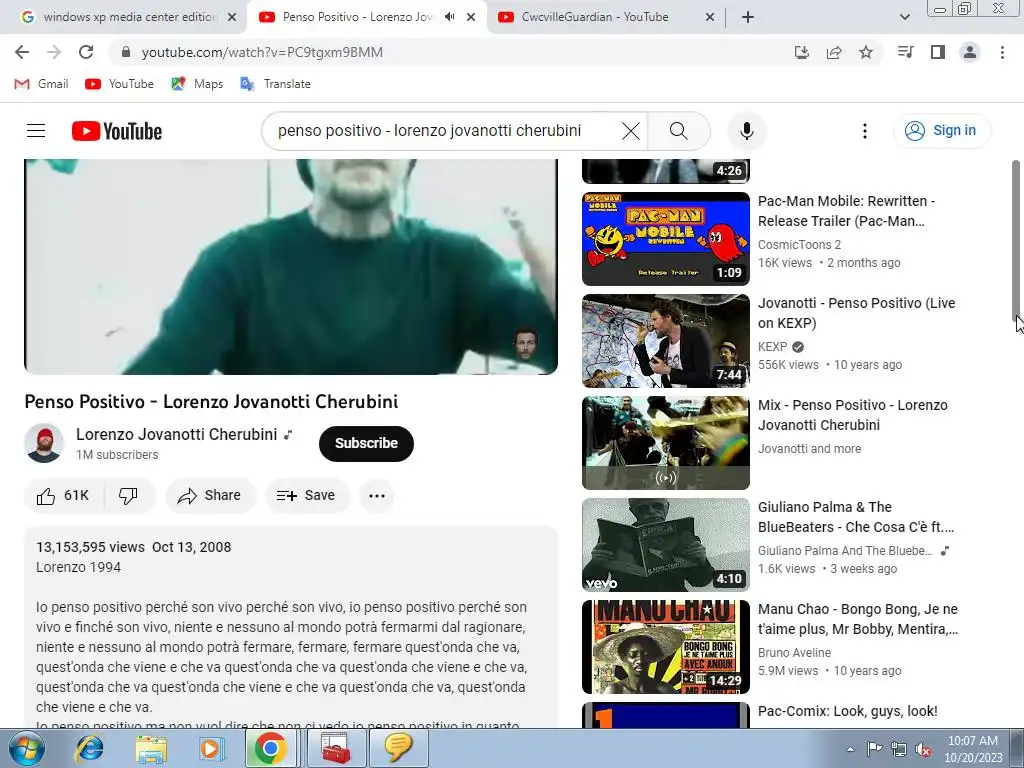Click the 13,153,595 views text
Image resolution: width=1024 pixels, height=768 pixels.
point(90,547)
